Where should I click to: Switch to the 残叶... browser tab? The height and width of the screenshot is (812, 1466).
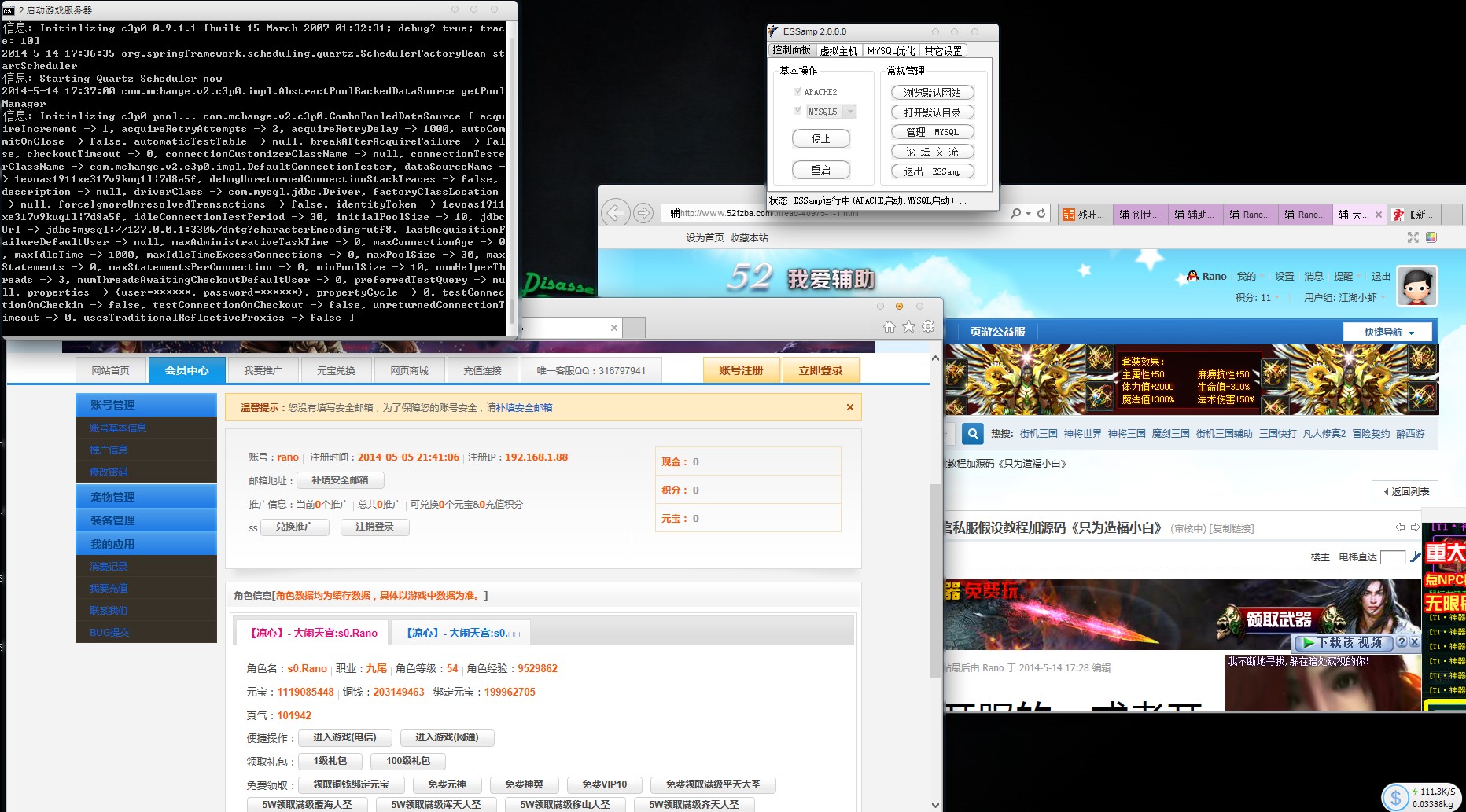(1085, 215)
